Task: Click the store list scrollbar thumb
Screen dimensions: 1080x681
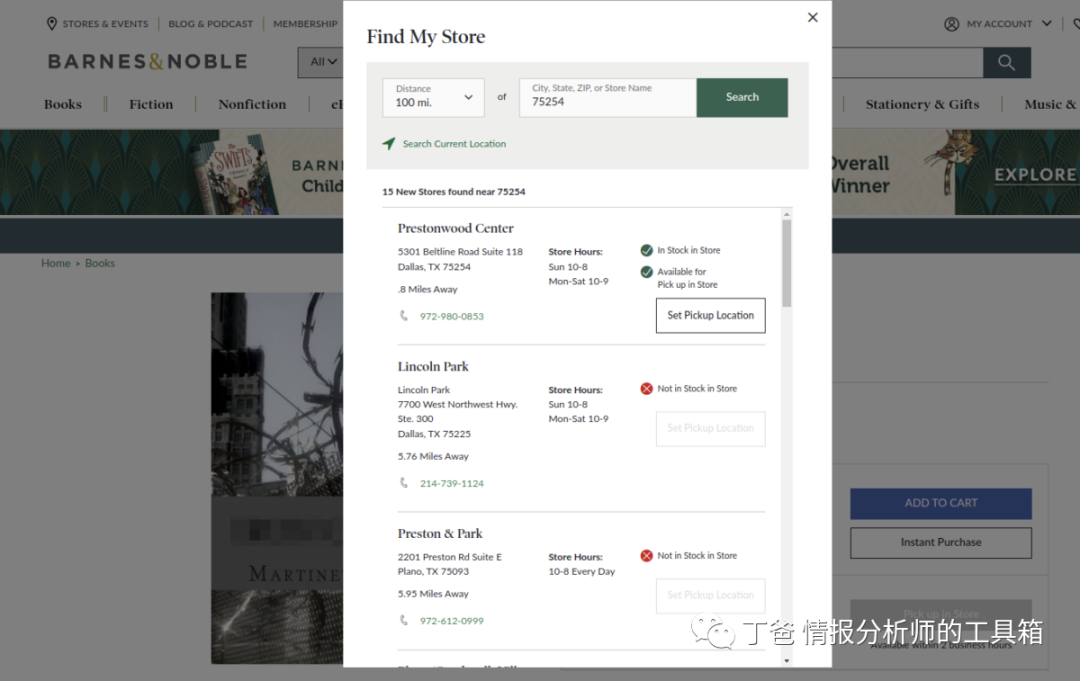Action: pos(787,264)
